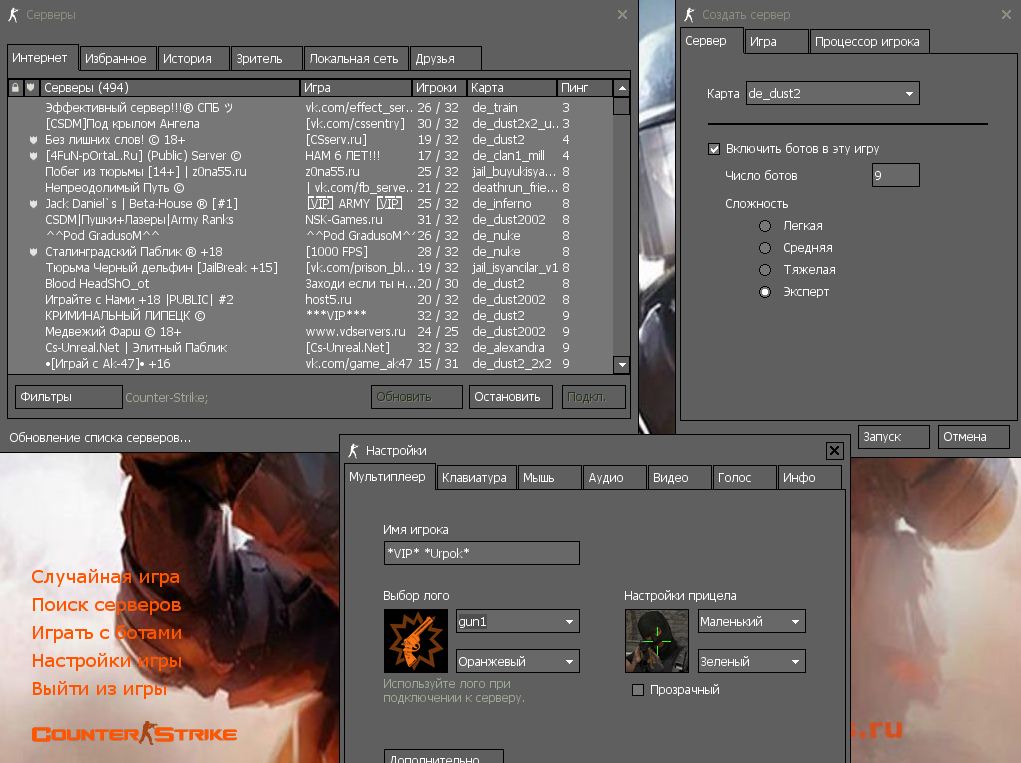Click the 'Фильтры' button
Image resolution: width=1021 pixels, height=763 pixels.
[x=68, y=397]
